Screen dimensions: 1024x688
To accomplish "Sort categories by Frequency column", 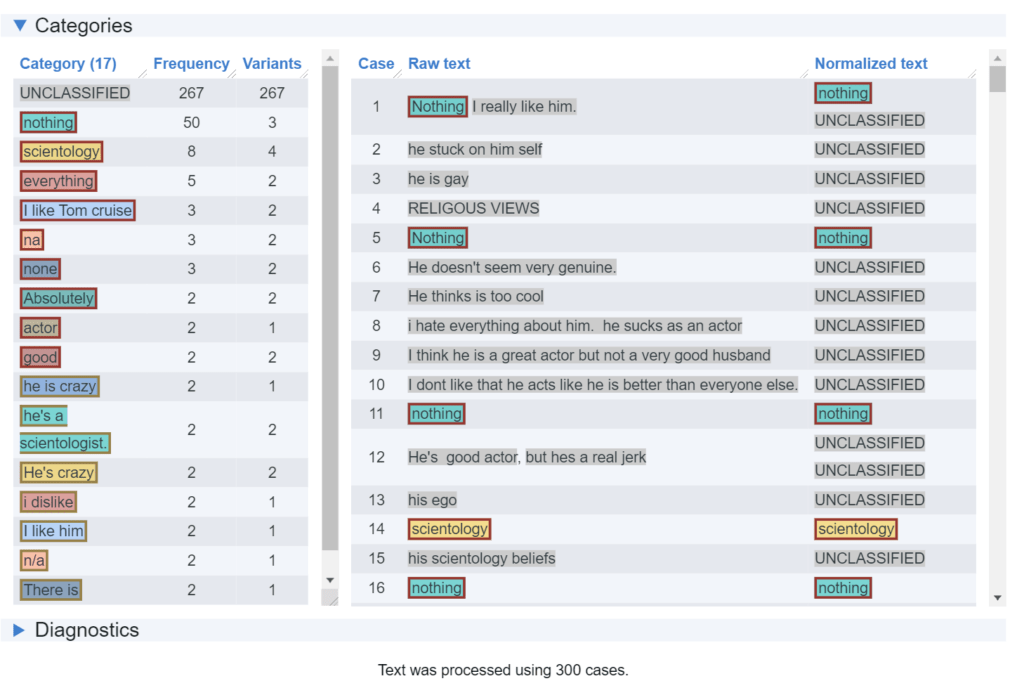I will 191,64.
